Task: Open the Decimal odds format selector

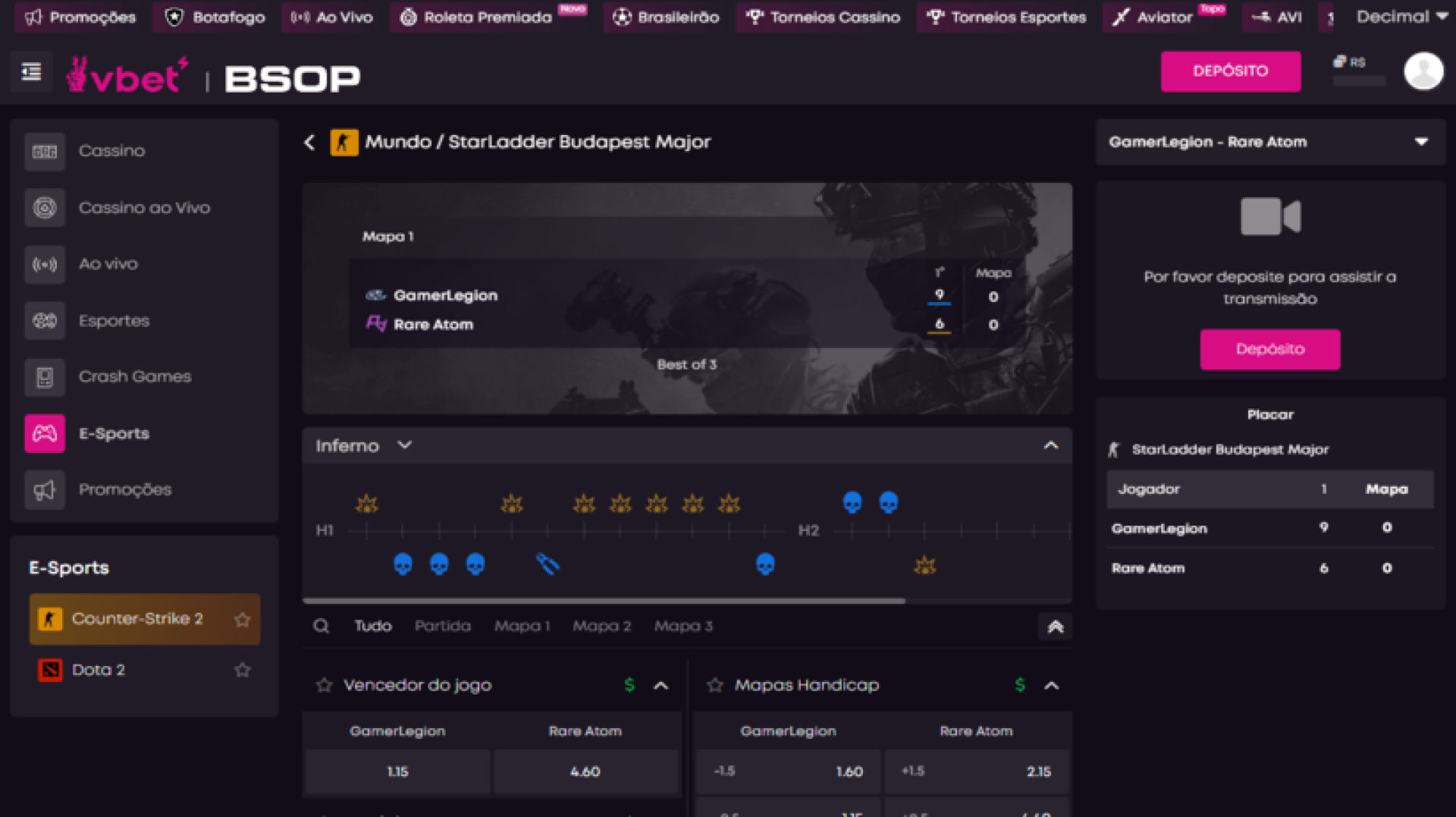Action: (x=1401, y=17)
